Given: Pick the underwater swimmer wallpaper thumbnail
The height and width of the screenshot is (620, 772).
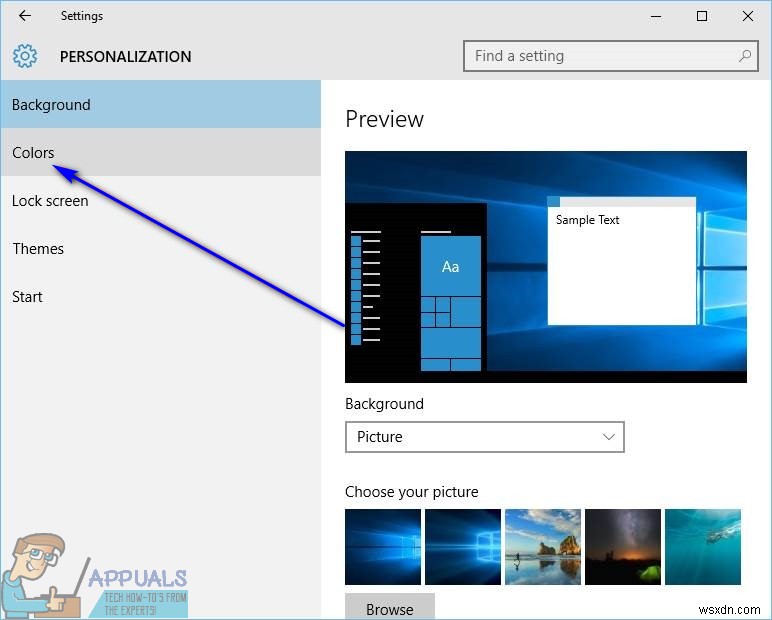Looking at the screenshot, I should [703, 547].
